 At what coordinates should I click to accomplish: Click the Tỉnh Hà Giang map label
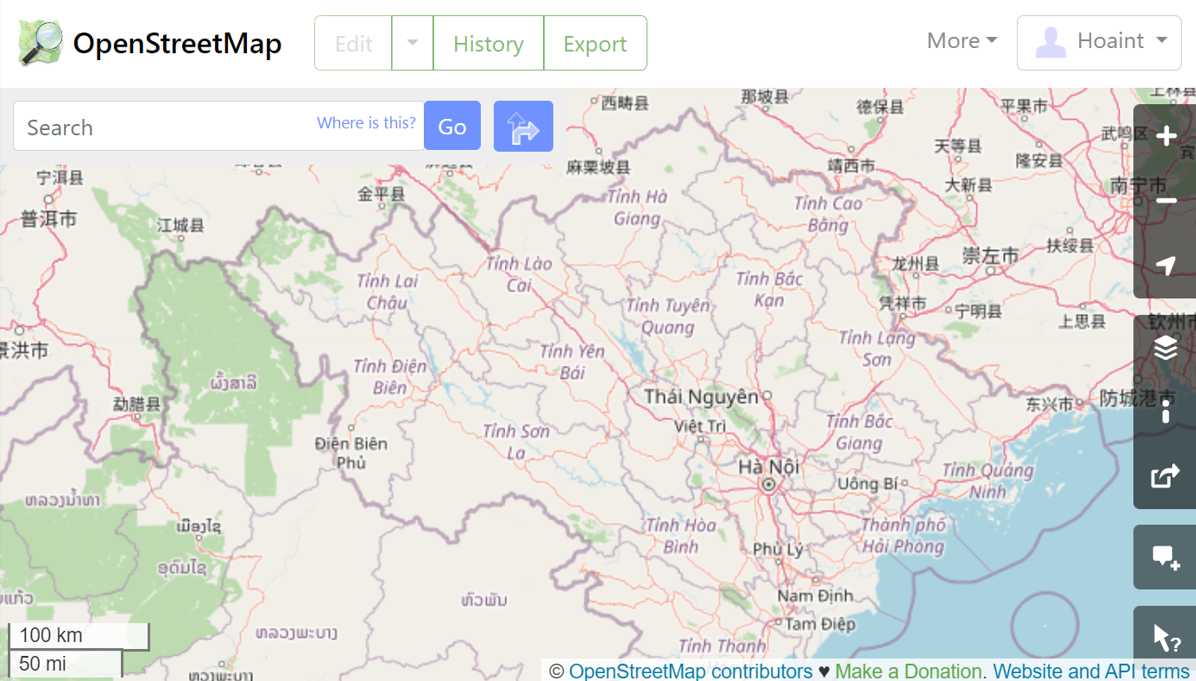pos(638,207)
